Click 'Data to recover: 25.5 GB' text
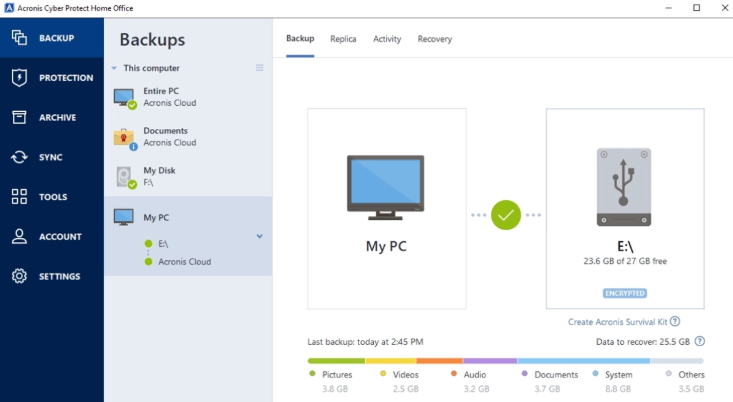This screenshot has width=733, height=402. [643, 342]
